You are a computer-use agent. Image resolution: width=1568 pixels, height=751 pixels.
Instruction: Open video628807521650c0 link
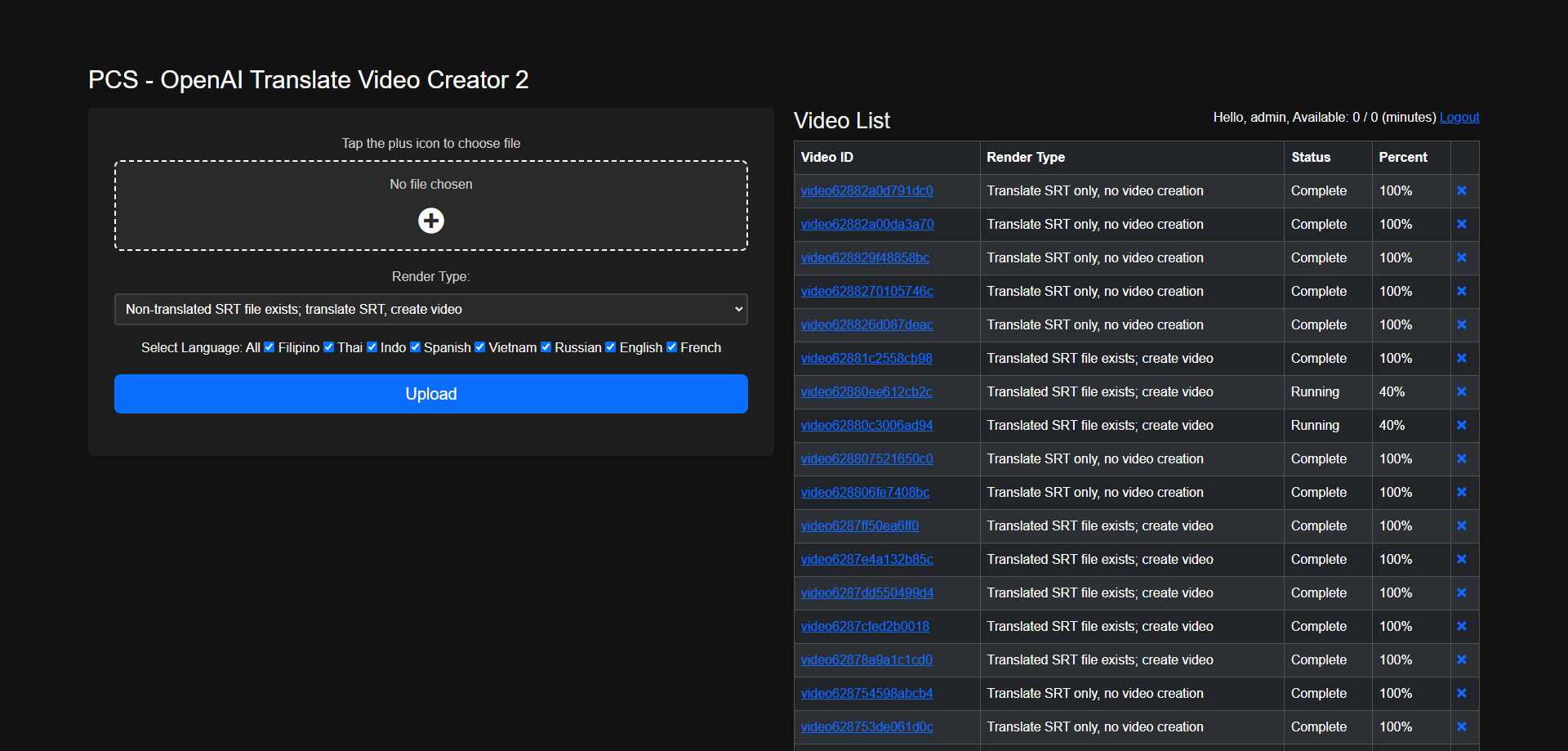point(866,458)
